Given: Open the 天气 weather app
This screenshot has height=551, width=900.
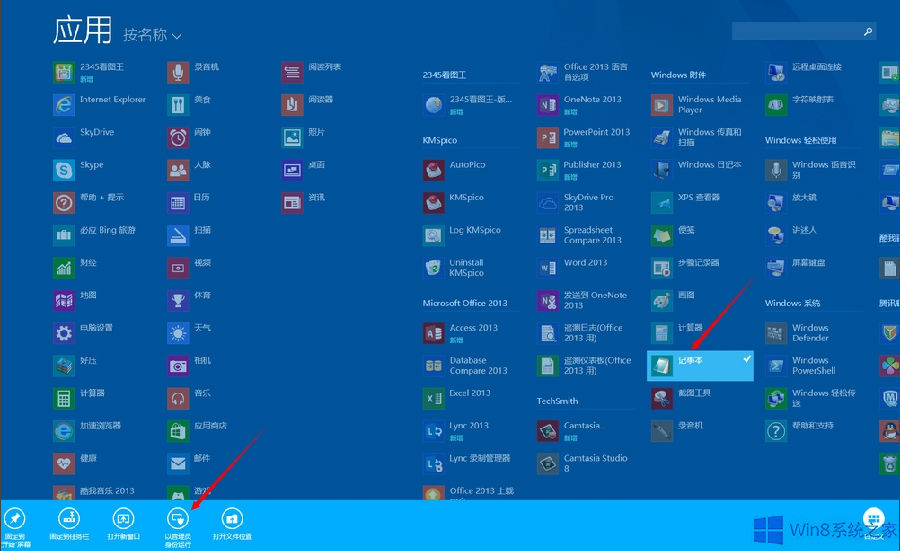Looking at the screenshot, I should pyautogui.click(x=189, y=333).
